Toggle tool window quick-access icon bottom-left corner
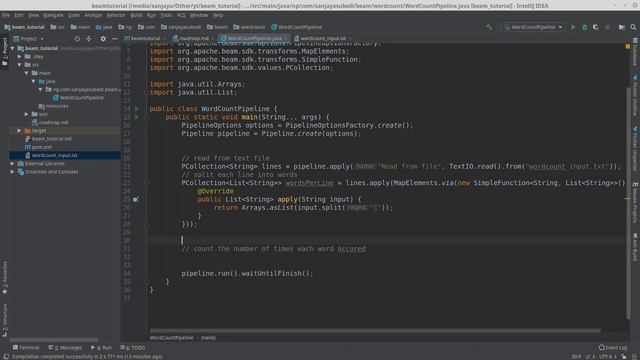 (6, 356)
